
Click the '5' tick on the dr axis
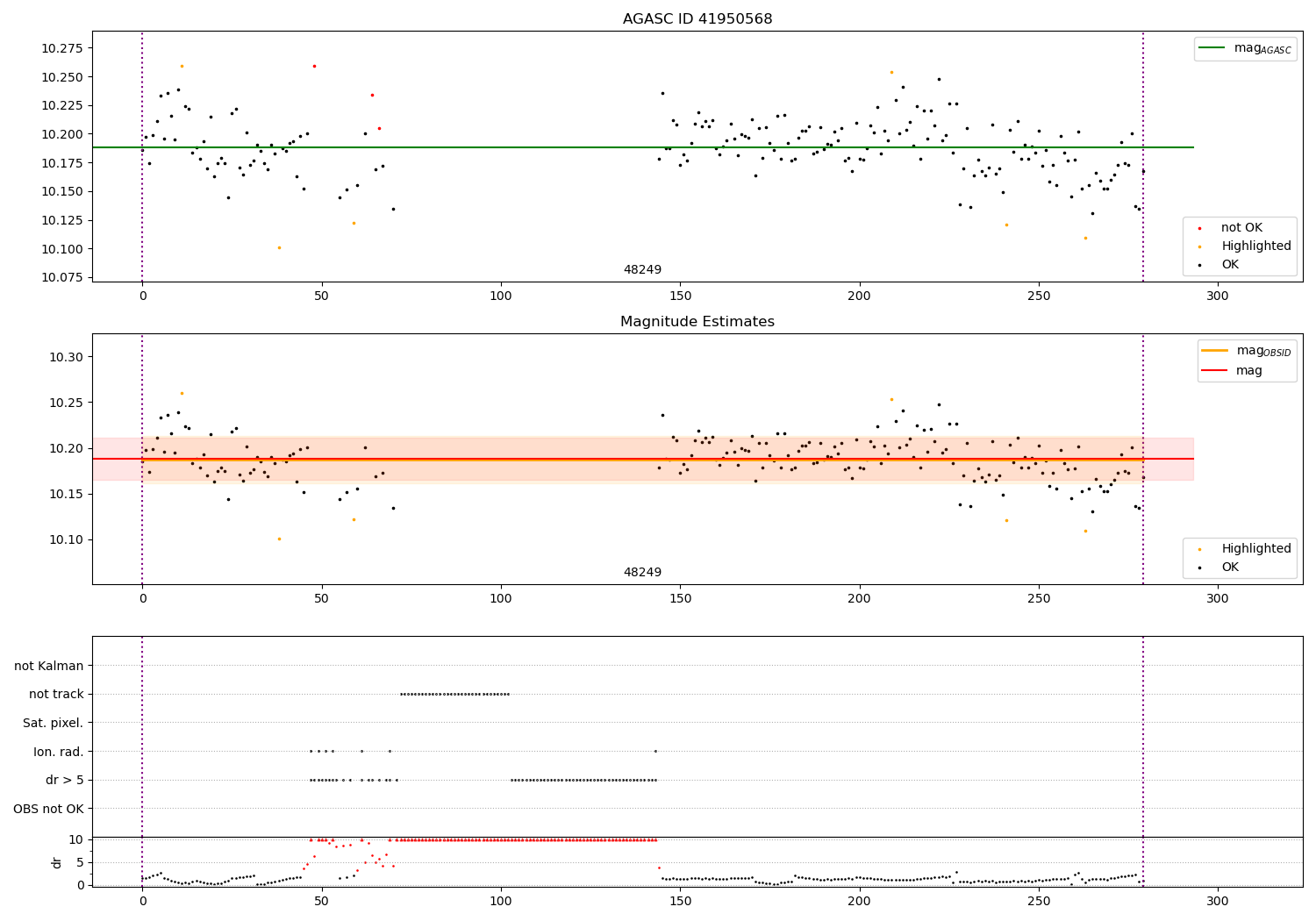(81, 862)
